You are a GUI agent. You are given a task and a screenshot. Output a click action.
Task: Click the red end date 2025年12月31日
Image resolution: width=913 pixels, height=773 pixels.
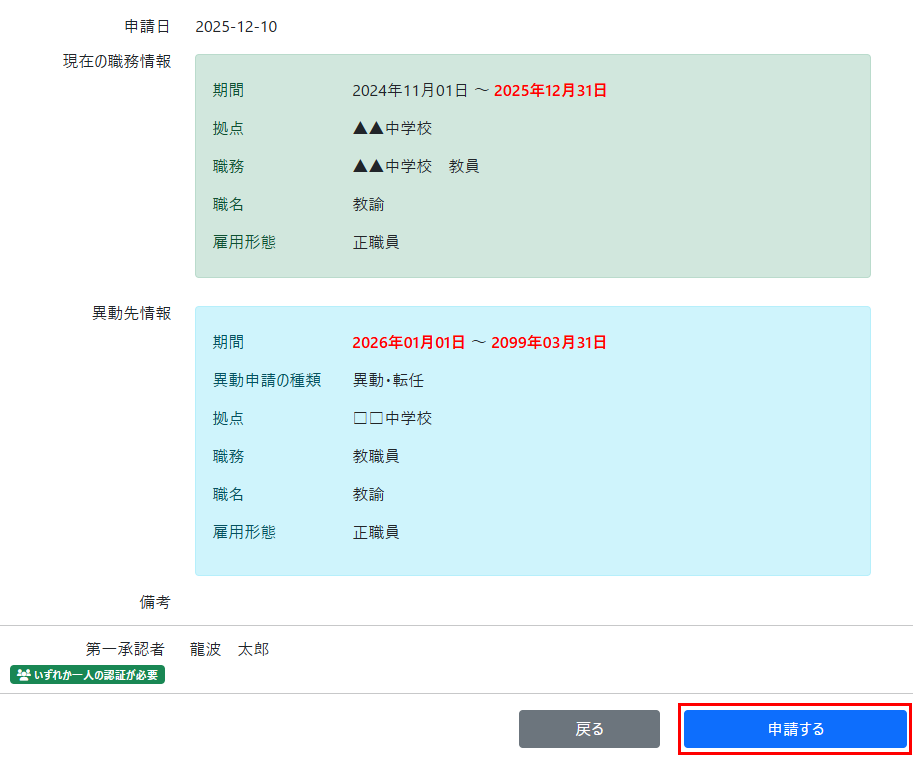[x=550, y=90]
